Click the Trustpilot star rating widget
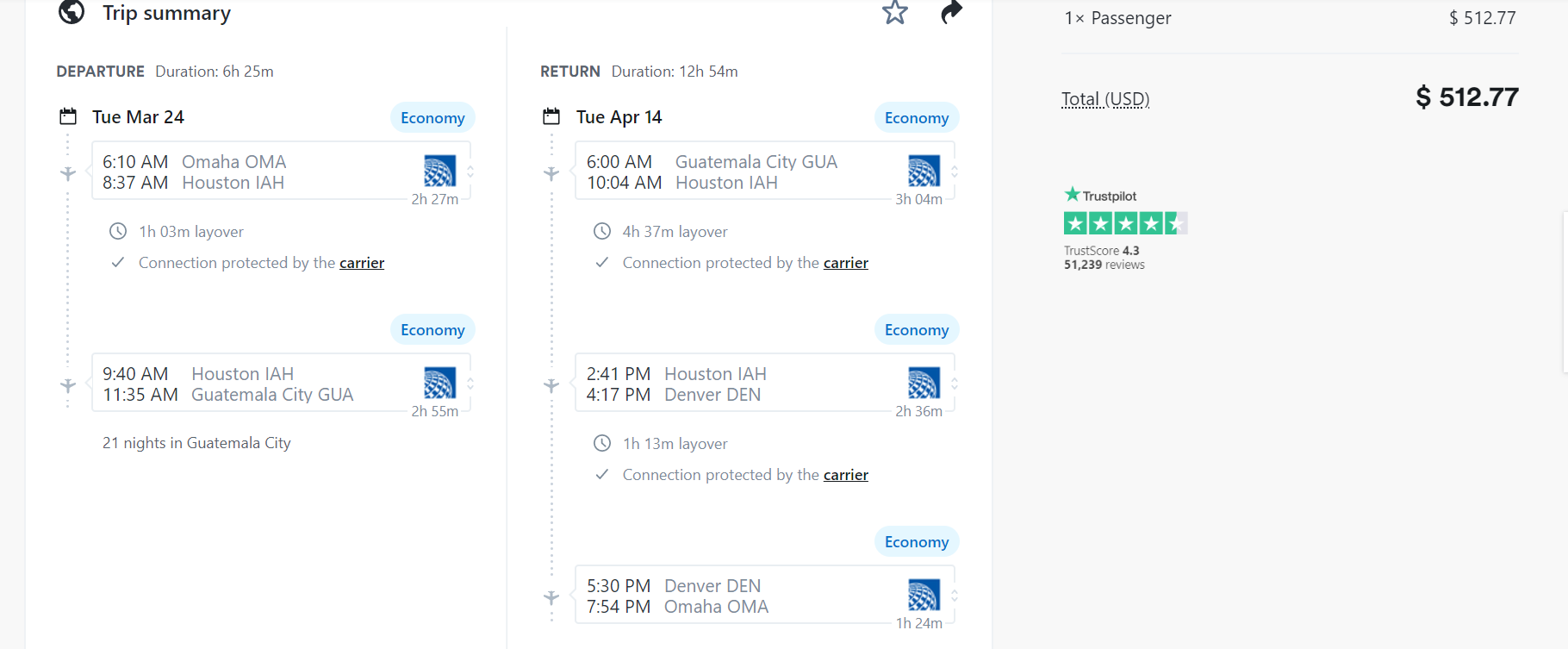This screenshot has height=649, width=1568. click(1125, 224)
